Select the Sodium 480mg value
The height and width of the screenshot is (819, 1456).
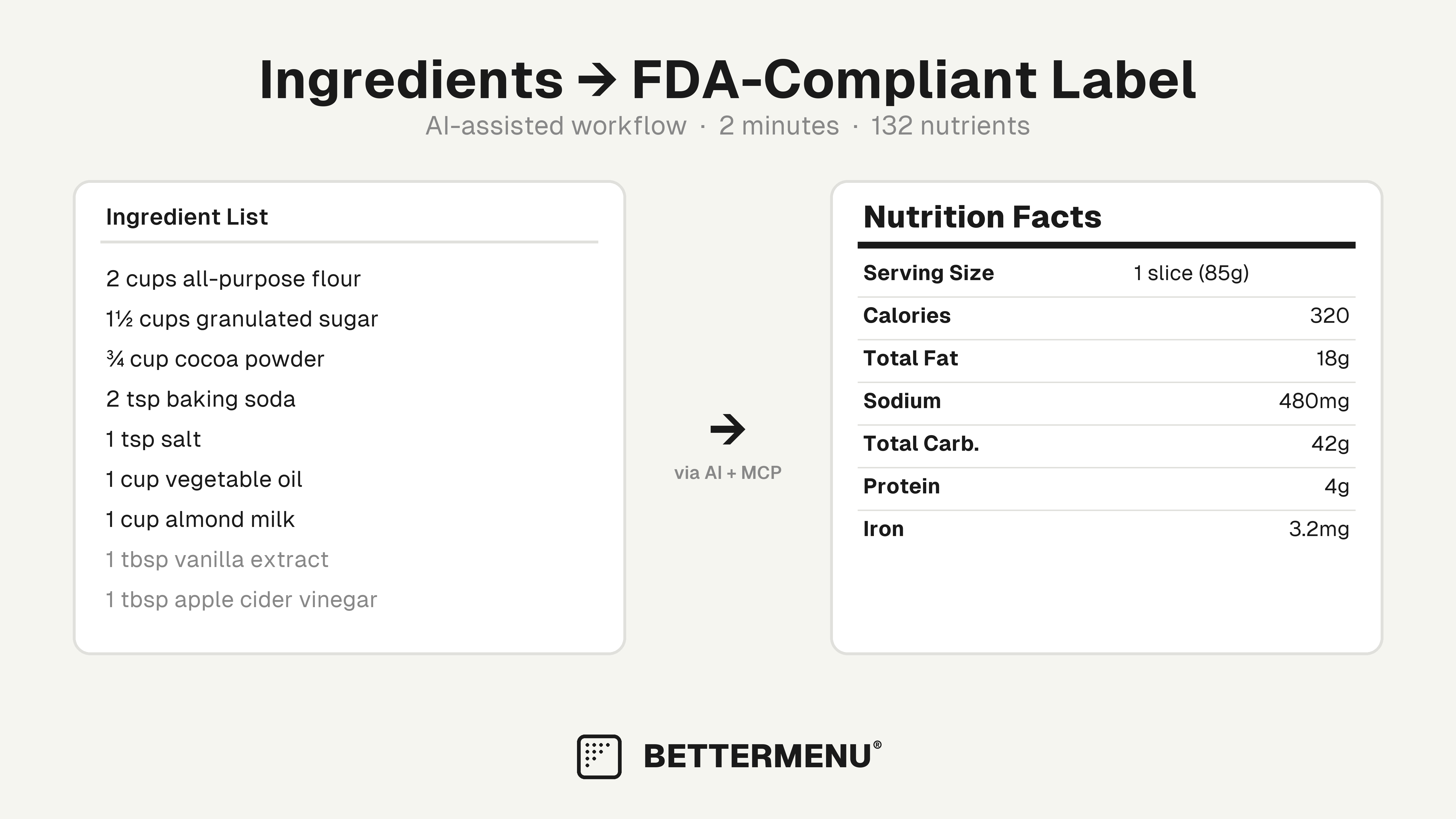pyautogui.click(x=1314, y=401)
